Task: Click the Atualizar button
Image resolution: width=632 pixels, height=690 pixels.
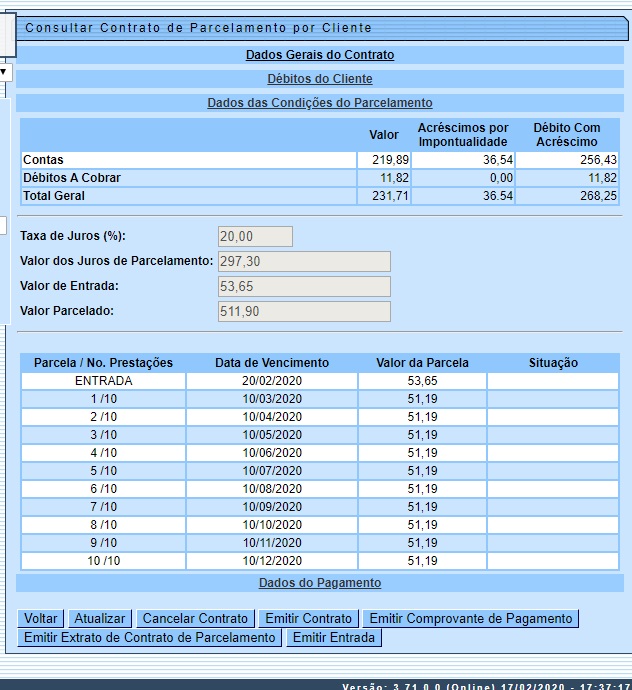Action: [x=100, y=619]
